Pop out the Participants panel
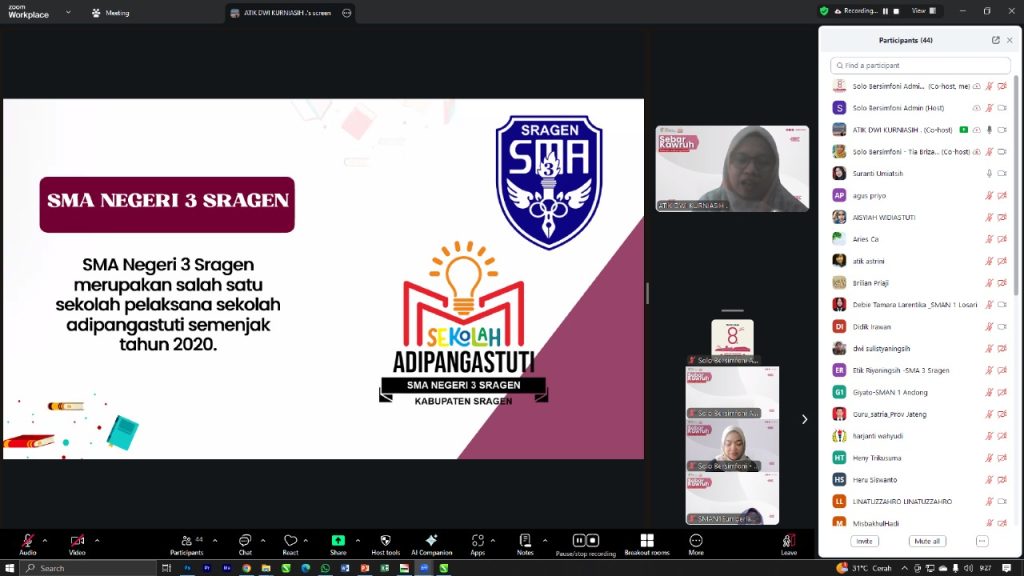The image size is (1024, 576). click(x=995, y=40)
